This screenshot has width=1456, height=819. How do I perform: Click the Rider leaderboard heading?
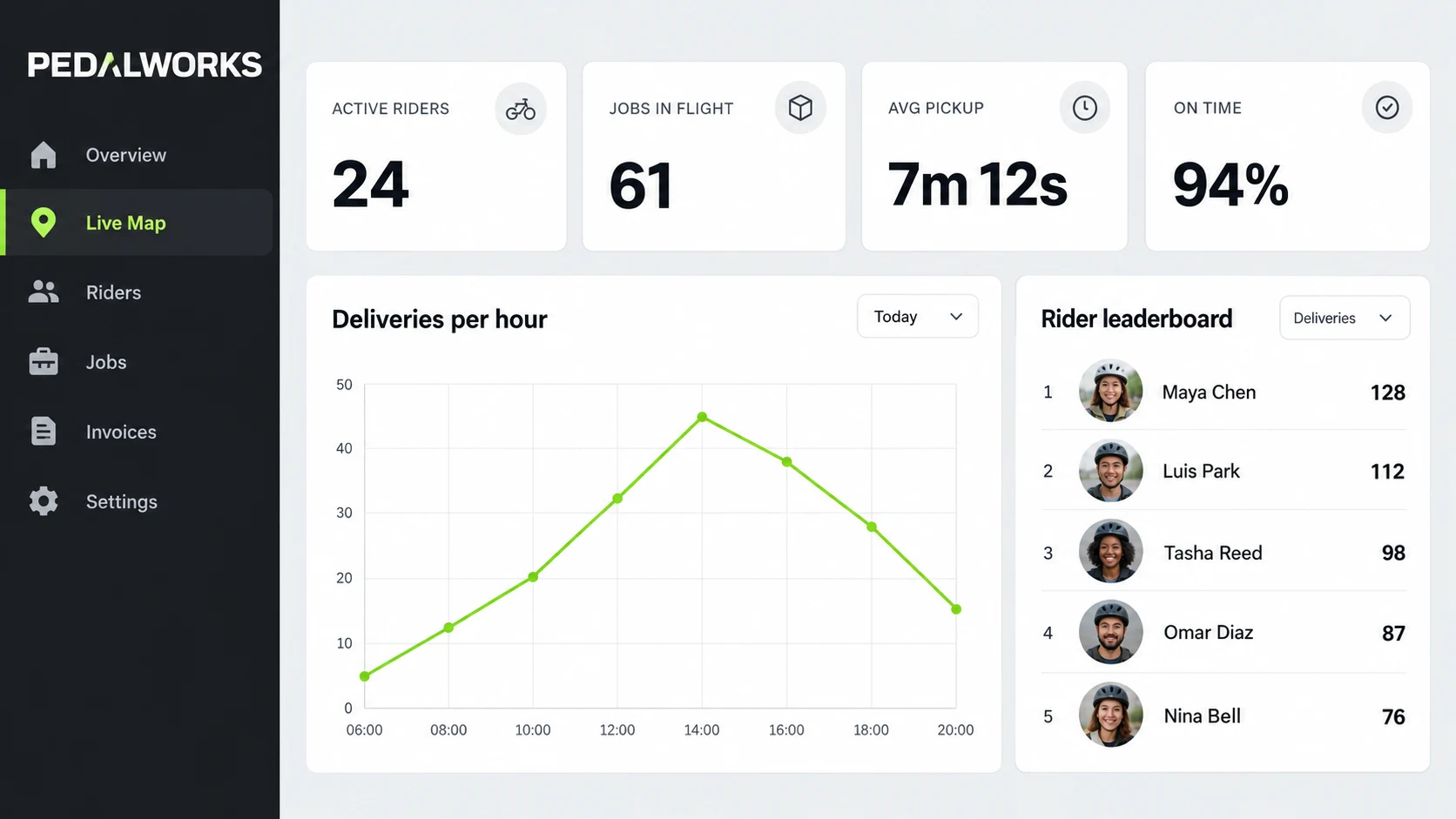[1136, 319]
